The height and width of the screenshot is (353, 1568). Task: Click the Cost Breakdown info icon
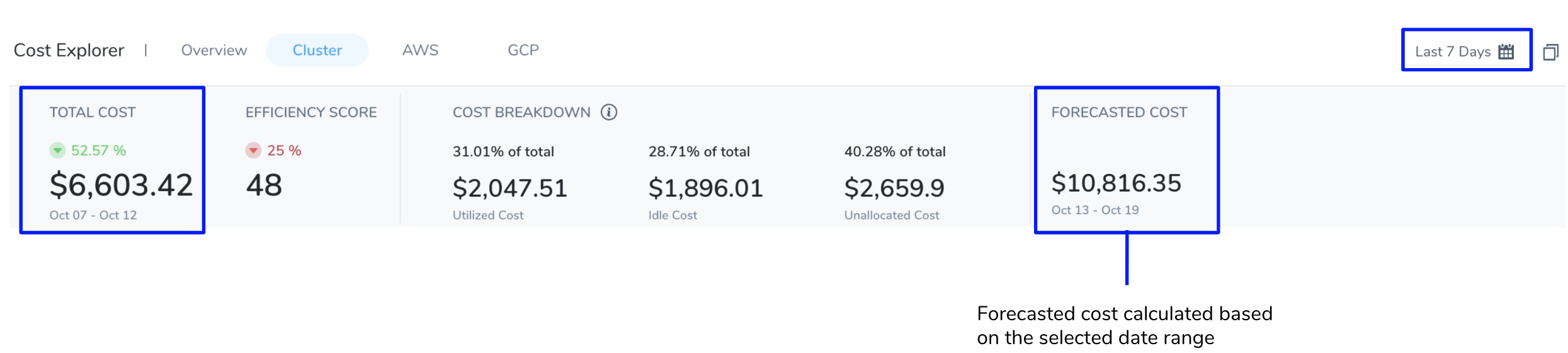[x=608, y=112]
